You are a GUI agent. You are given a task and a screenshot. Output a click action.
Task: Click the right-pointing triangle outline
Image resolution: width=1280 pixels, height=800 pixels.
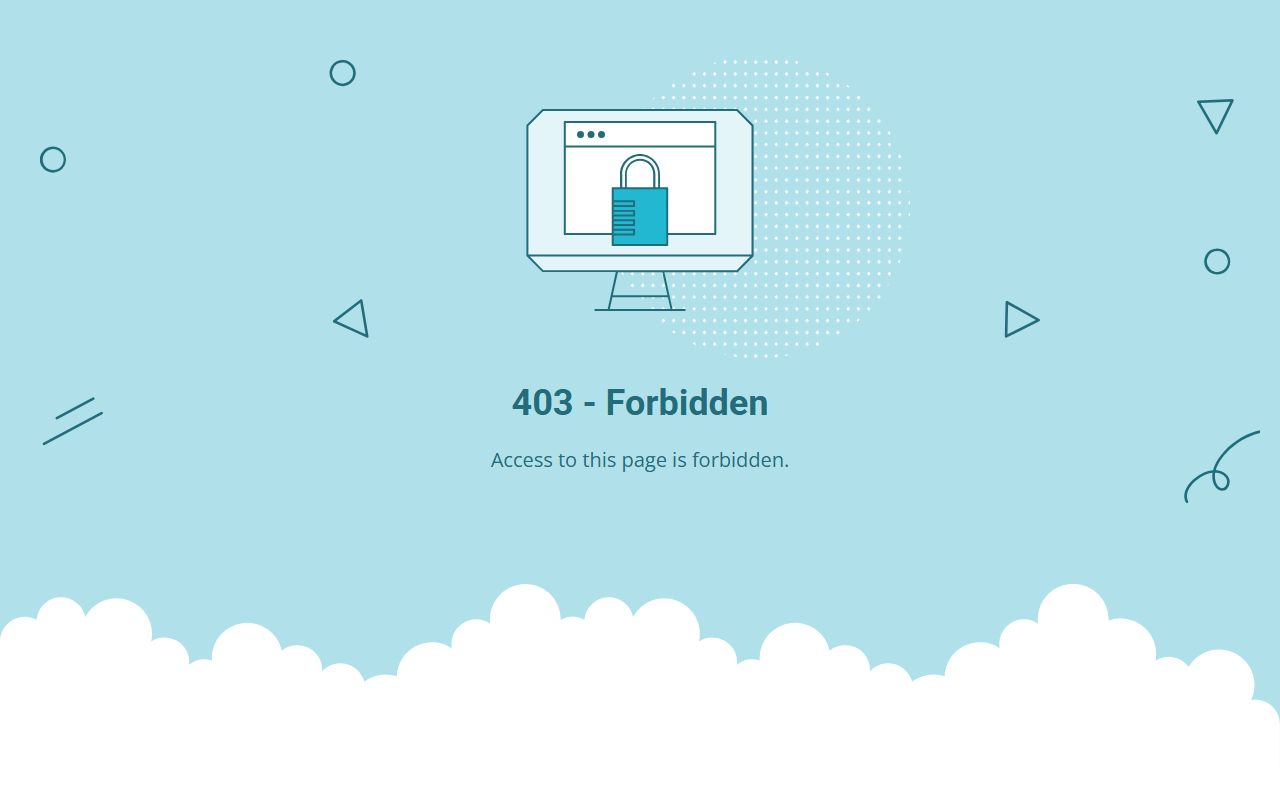pos(1022,320)
